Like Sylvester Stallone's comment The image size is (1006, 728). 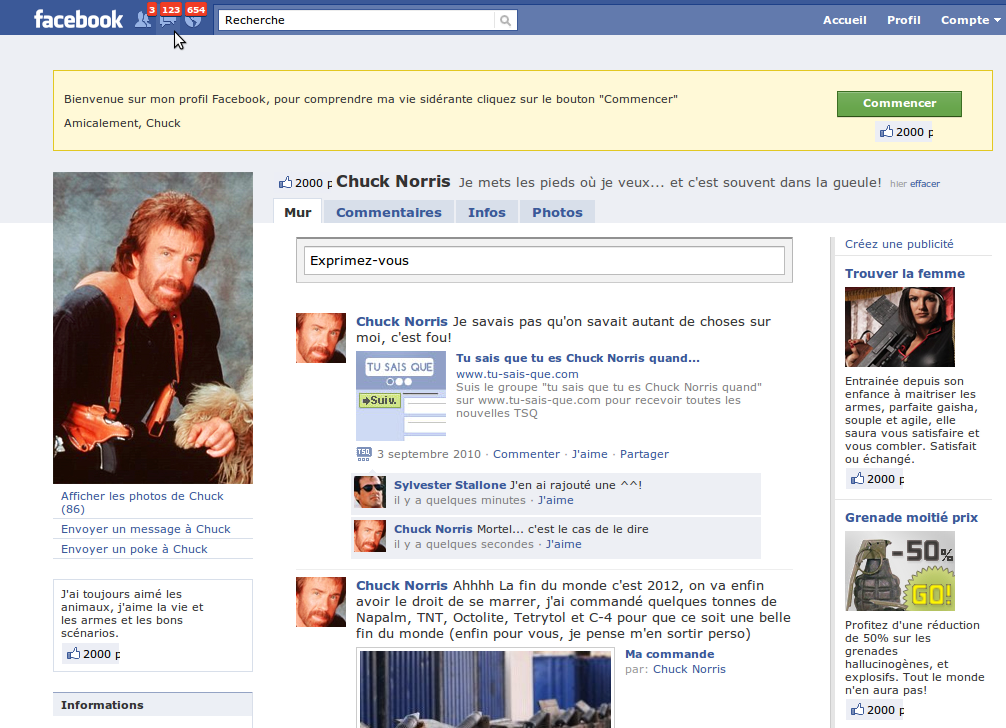[556, 500]
